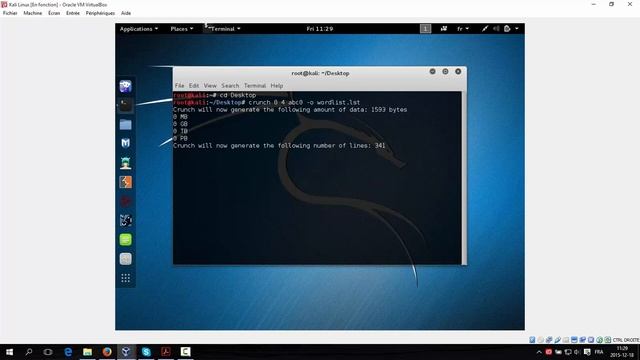
Task: Open the screen recorder camera icon in top bar
Action: (444, 29)
